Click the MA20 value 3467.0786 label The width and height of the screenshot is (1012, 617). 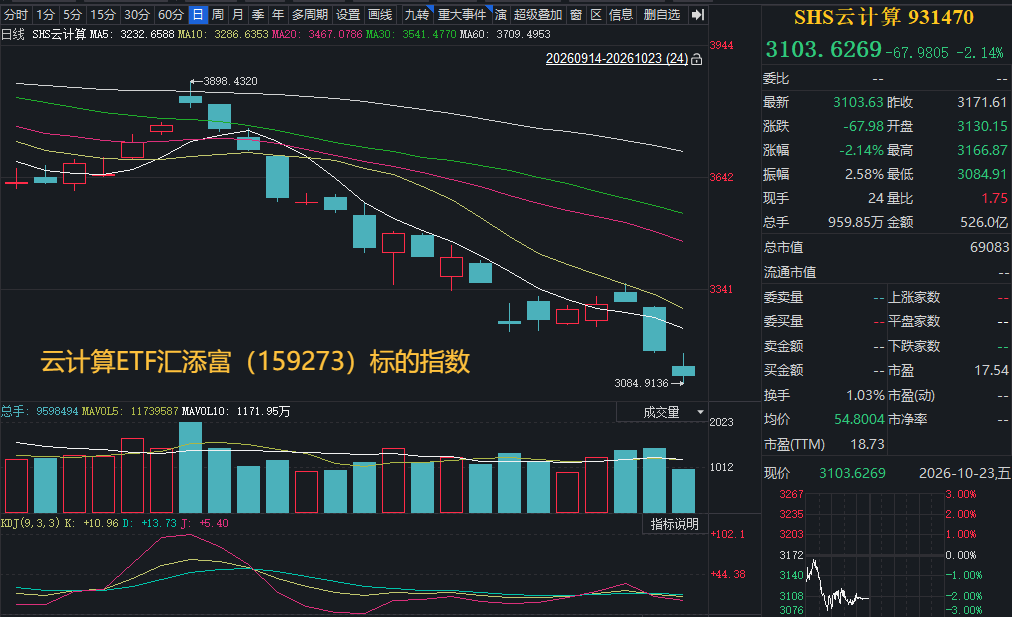[318, 34]
